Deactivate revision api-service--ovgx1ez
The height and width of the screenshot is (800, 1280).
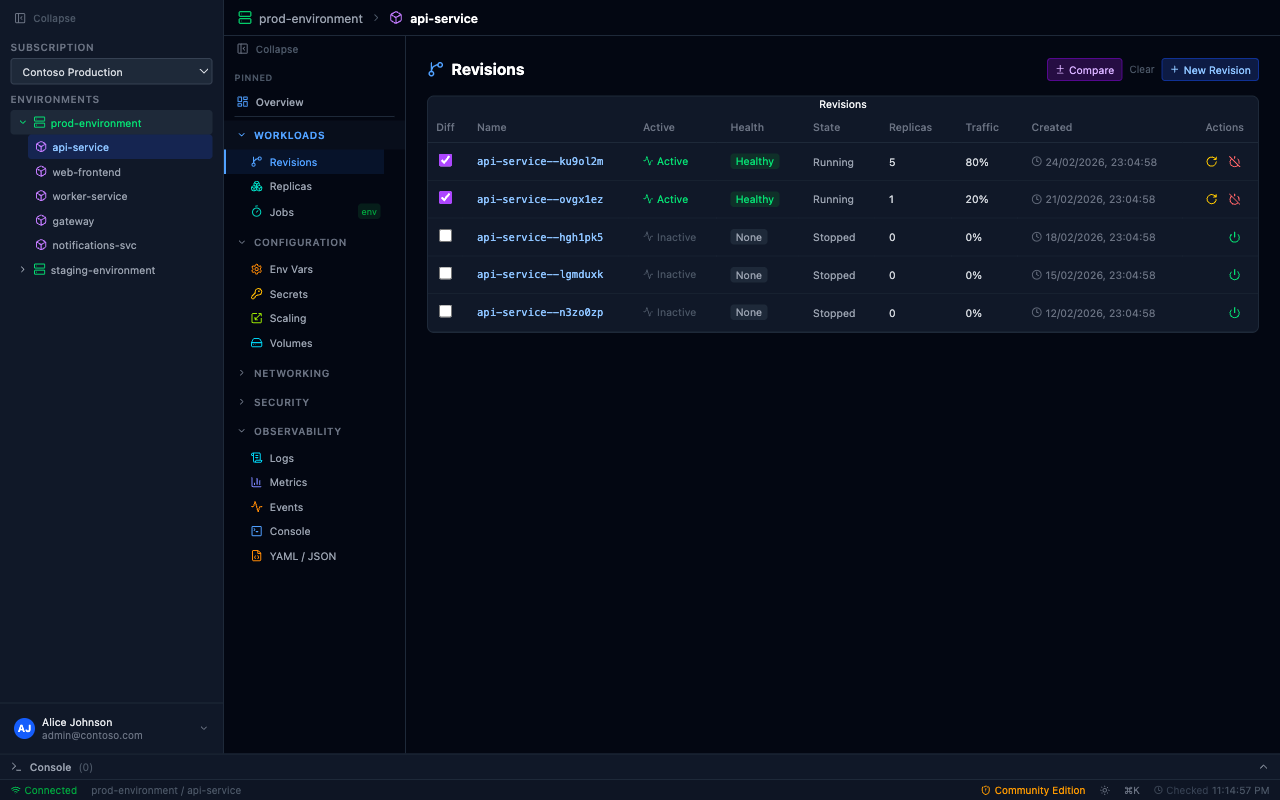click(1235, 199)
